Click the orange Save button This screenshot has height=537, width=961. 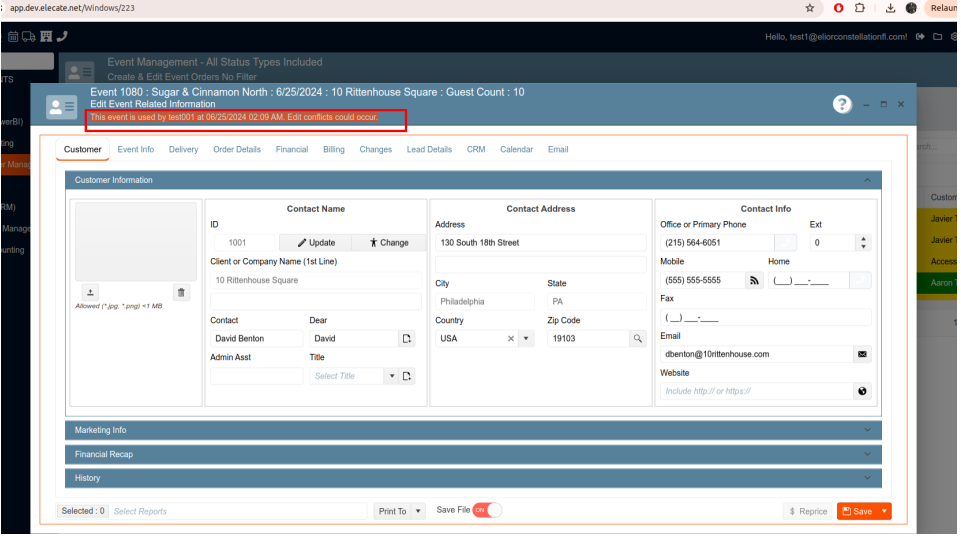856,511
